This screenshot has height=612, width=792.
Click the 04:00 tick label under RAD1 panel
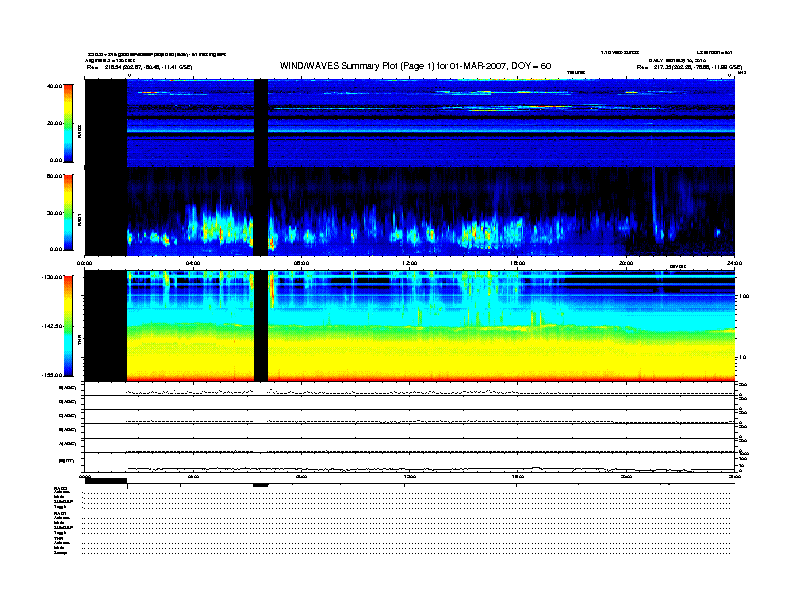click(x=192, y=263)
